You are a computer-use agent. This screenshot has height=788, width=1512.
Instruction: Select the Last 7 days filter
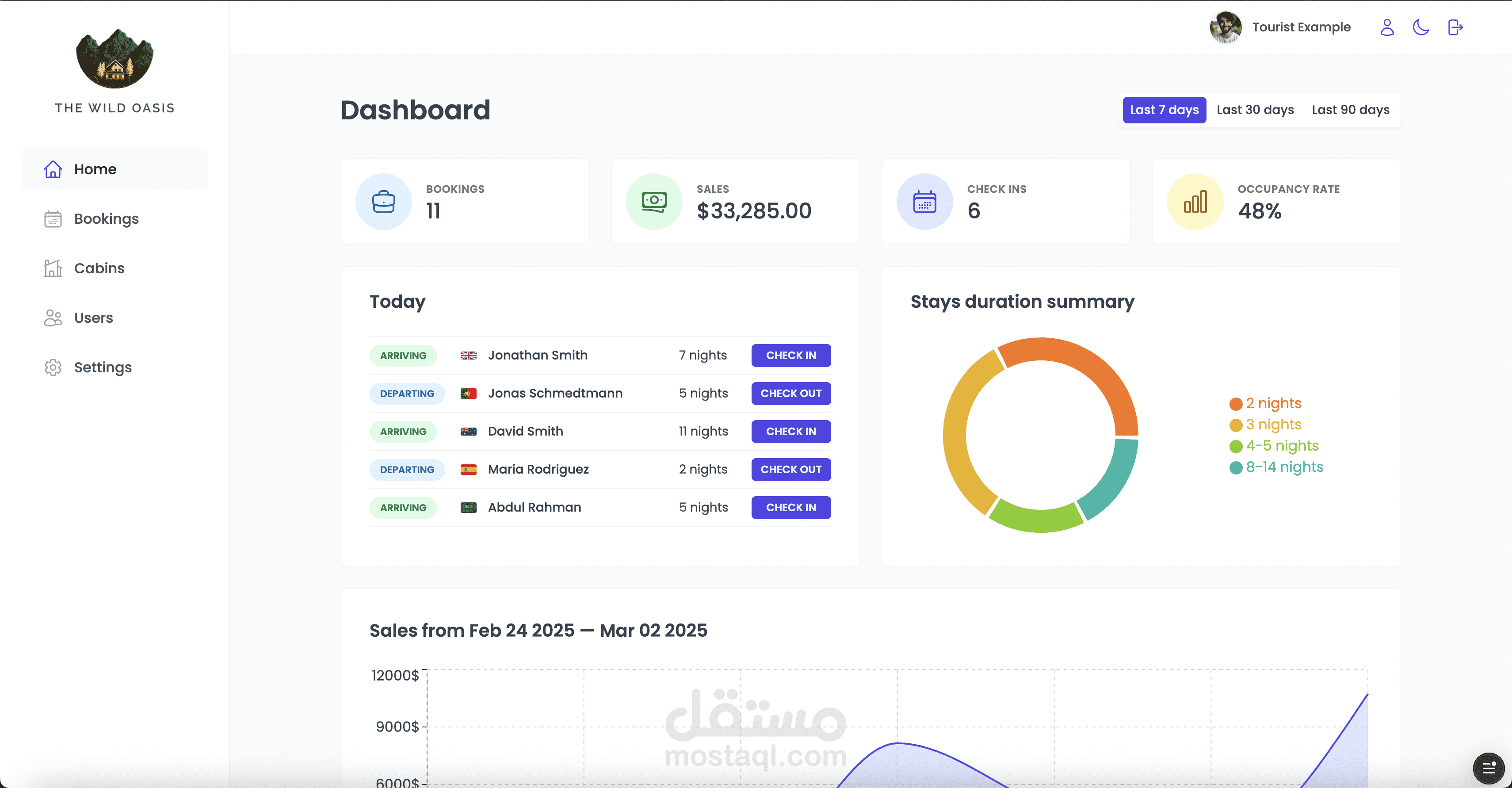coord(1164,110)
